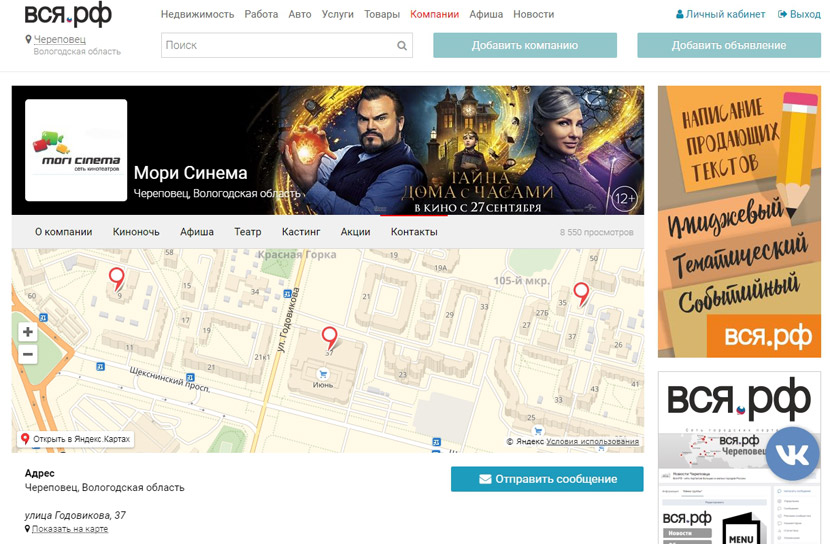Open Услуги section
The image size is (830, 544).
click(338, 14)
